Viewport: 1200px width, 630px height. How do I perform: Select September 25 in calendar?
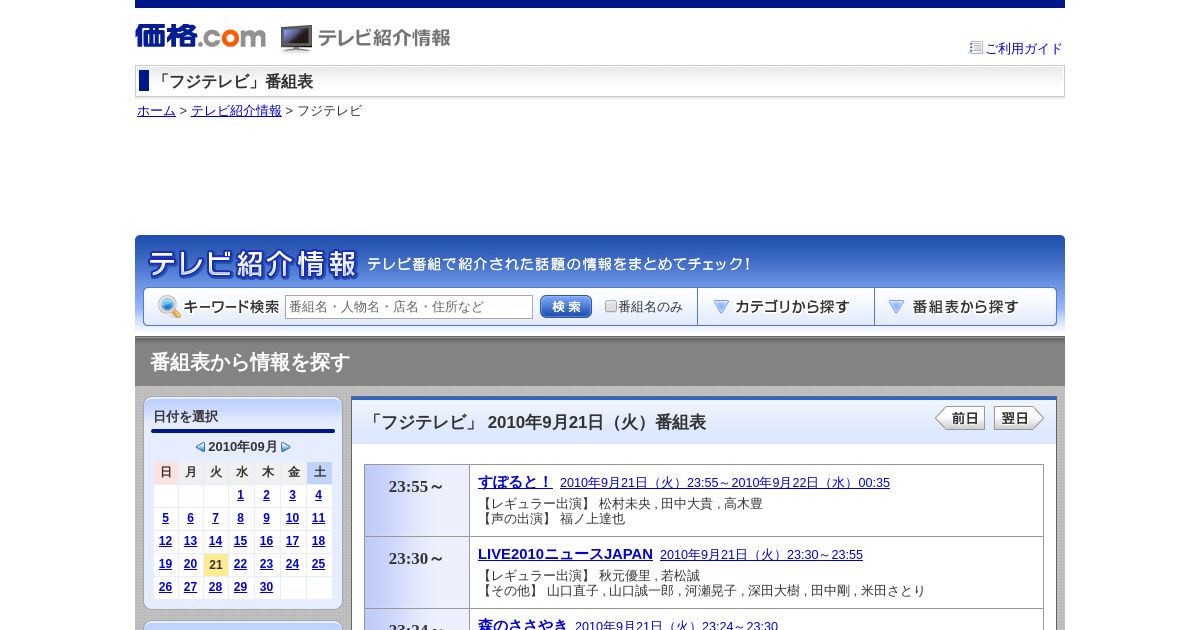coord(319,564)
